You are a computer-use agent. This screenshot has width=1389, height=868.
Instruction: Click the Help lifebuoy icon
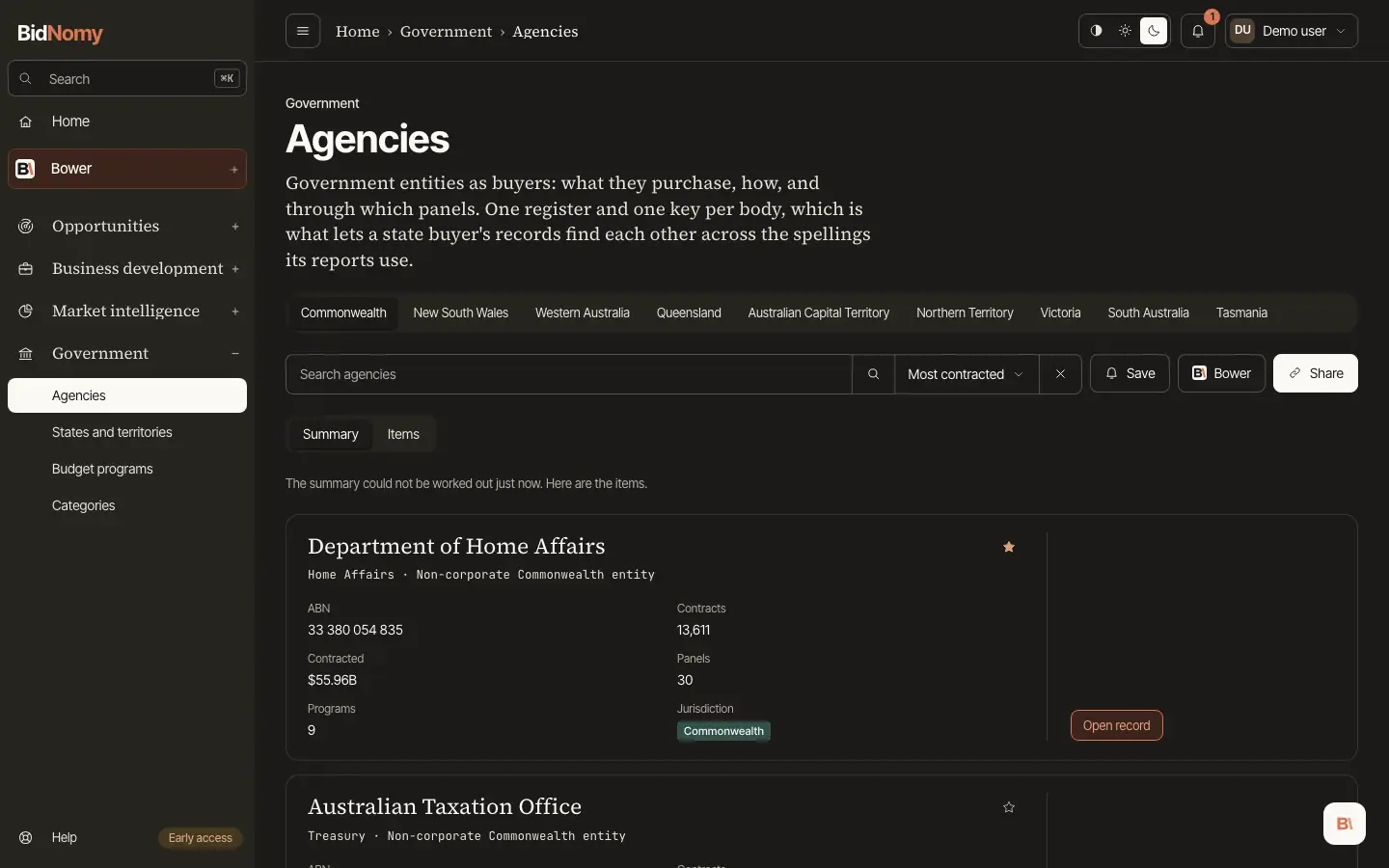pos(26,837)
